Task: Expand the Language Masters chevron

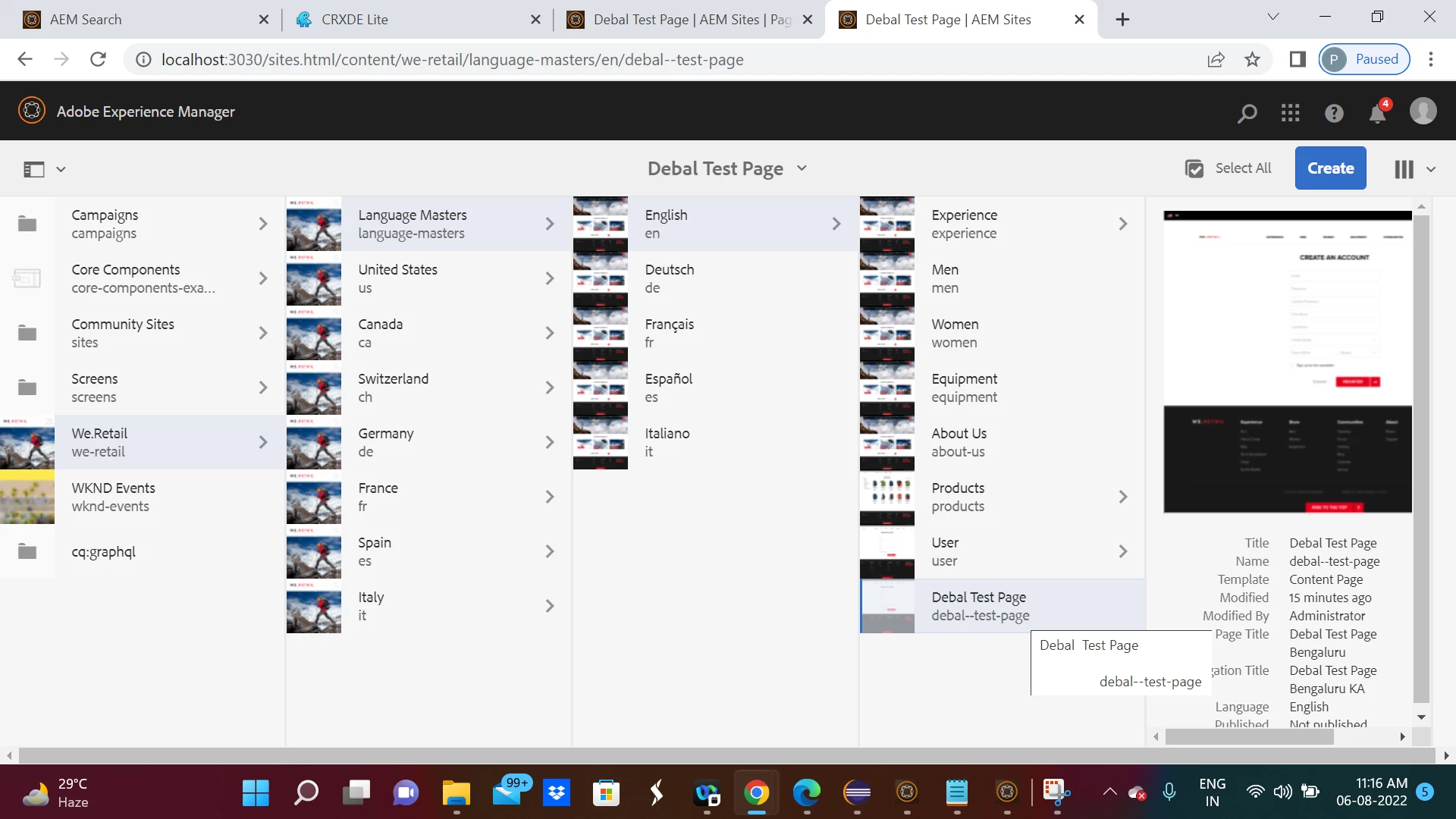Action: click(549, 224)
